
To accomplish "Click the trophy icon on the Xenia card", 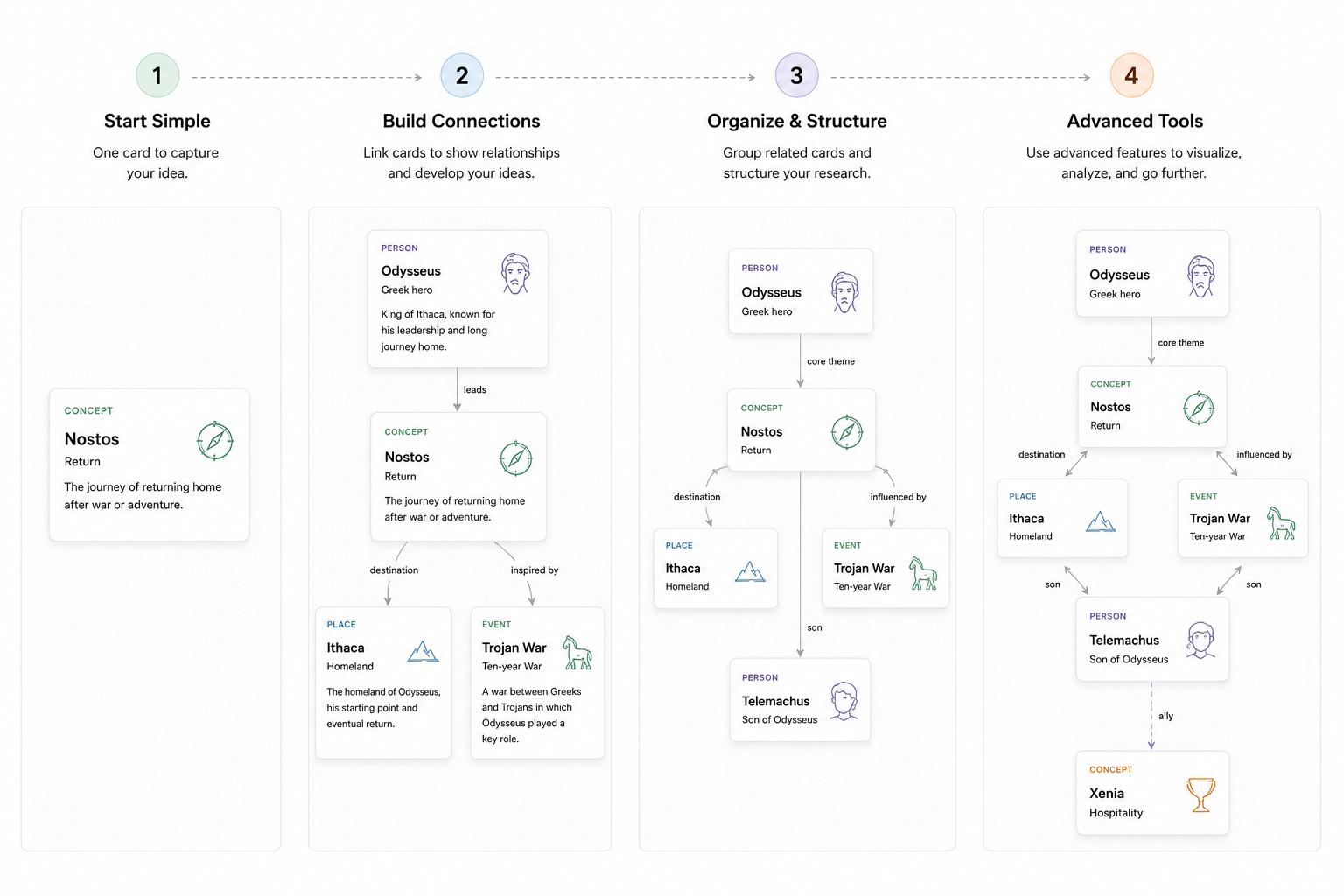I will 1200,794.
